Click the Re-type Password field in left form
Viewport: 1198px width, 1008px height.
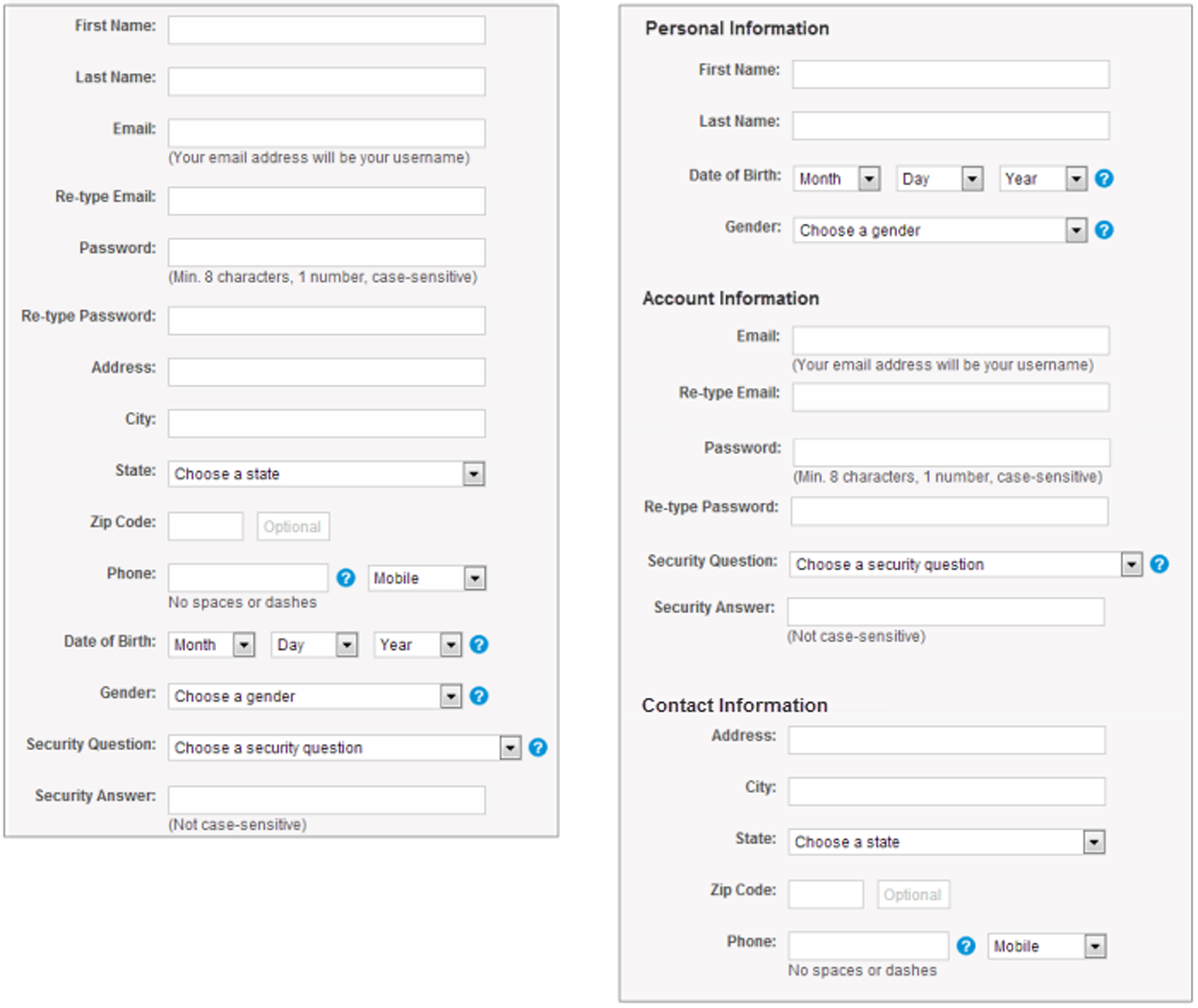pyautogui.click(x=327, y=321)
